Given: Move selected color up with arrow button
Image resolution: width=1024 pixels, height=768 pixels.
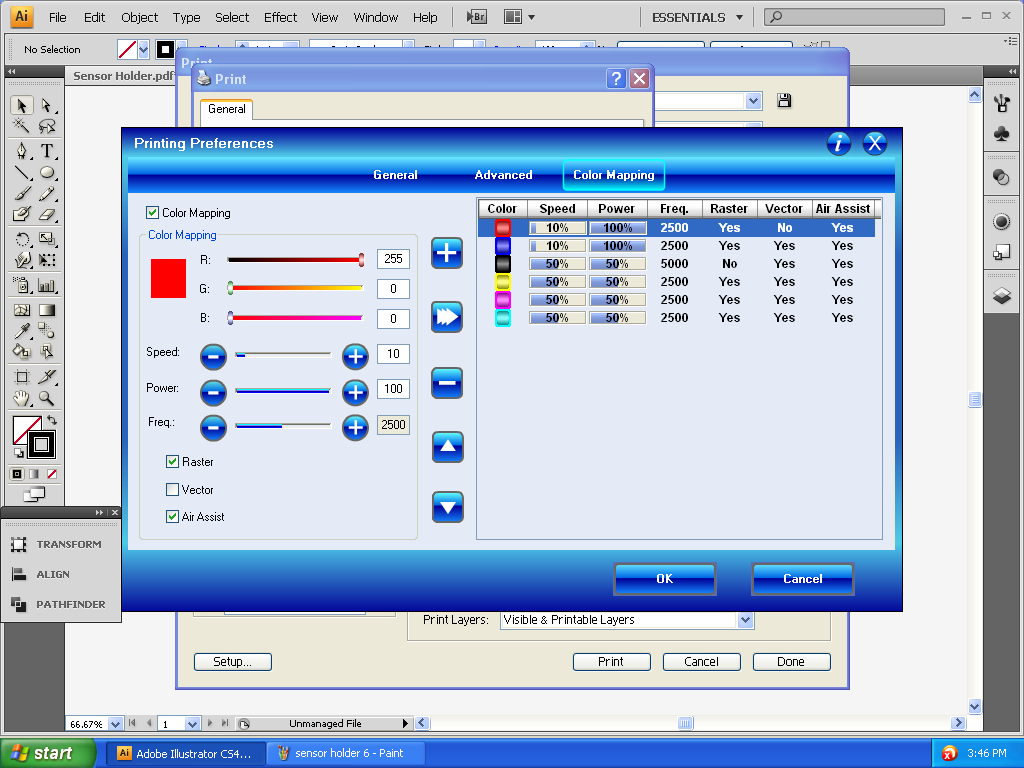Looking at the screenshot, I should click(447, 447).
